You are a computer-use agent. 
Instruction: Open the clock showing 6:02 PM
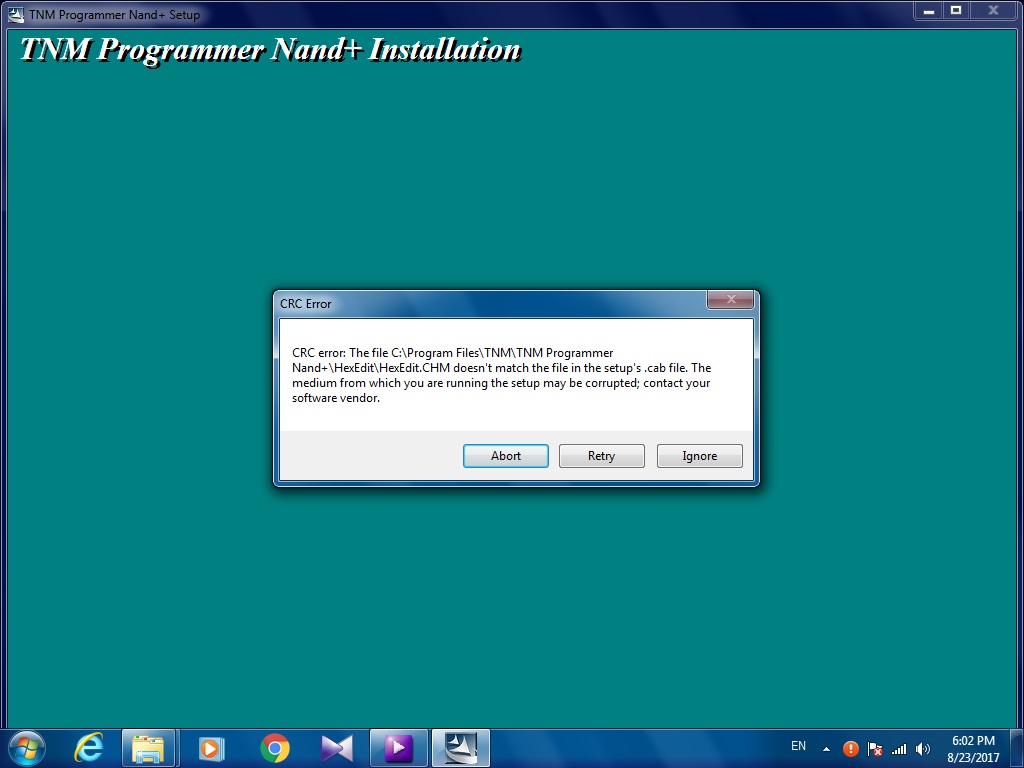pos(973,748)
